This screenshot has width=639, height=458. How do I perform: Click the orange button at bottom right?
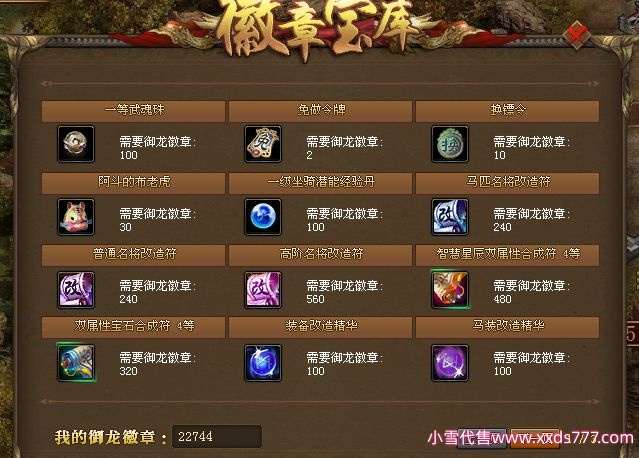[x=535, y=438]
